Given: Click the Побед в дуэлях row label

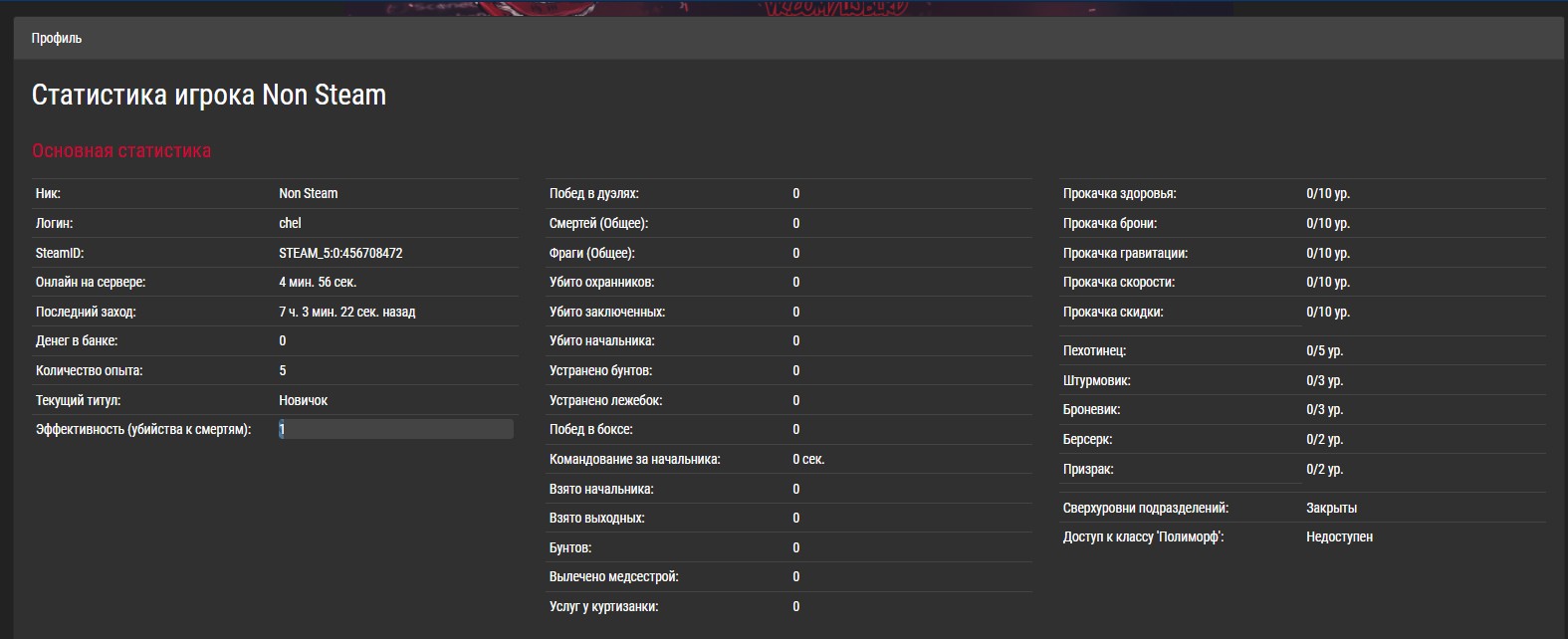Looking at the screenshot, I should tap(593, 193).
